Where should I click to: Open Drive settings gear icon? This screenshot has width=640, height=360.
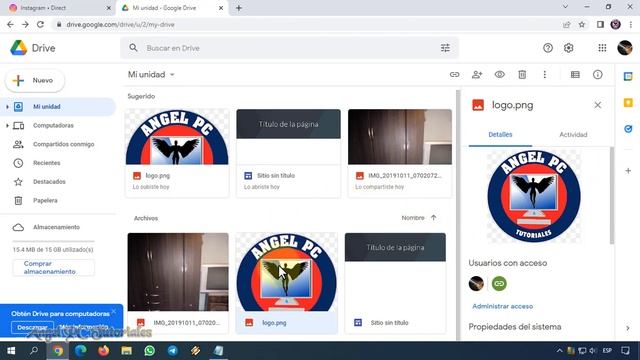click(569, 48)
